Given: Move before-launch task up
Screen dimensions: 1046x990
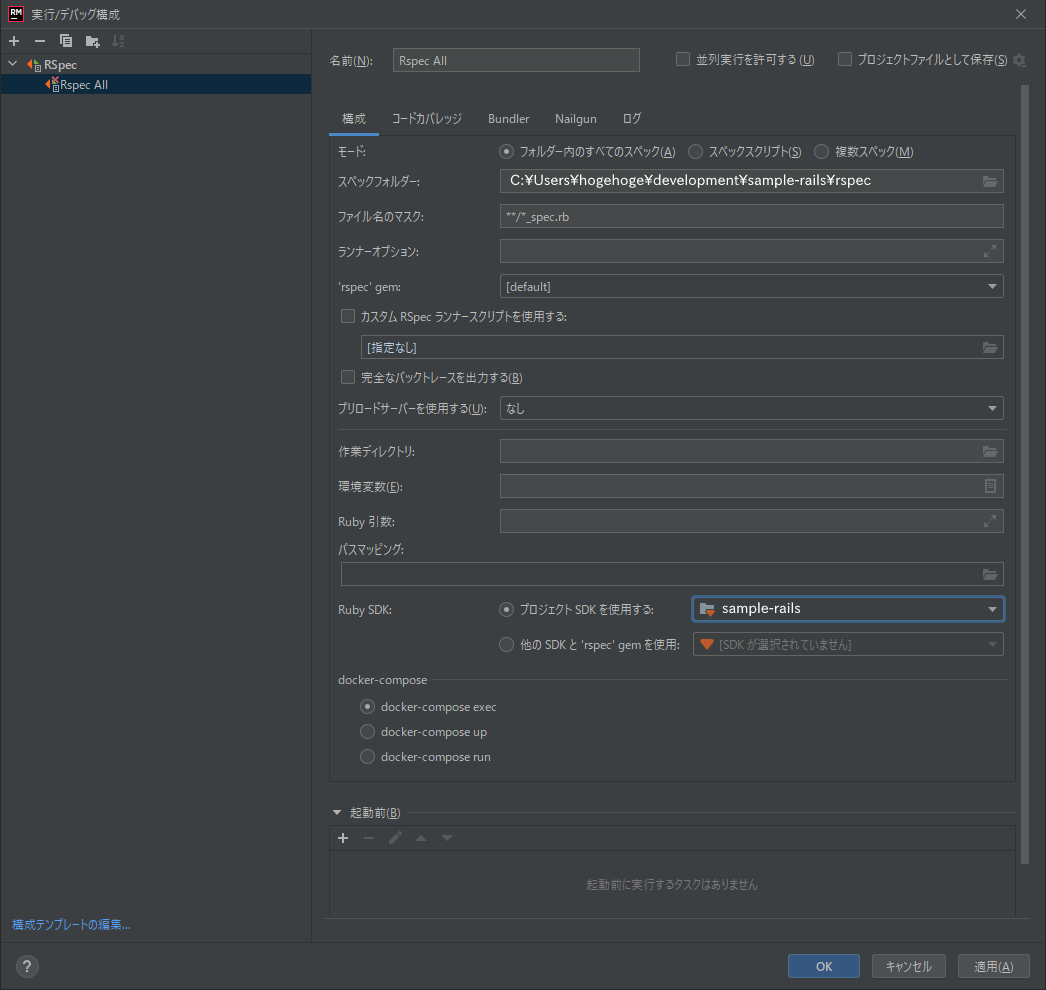Looking at the screenshot, I should 421,838.
